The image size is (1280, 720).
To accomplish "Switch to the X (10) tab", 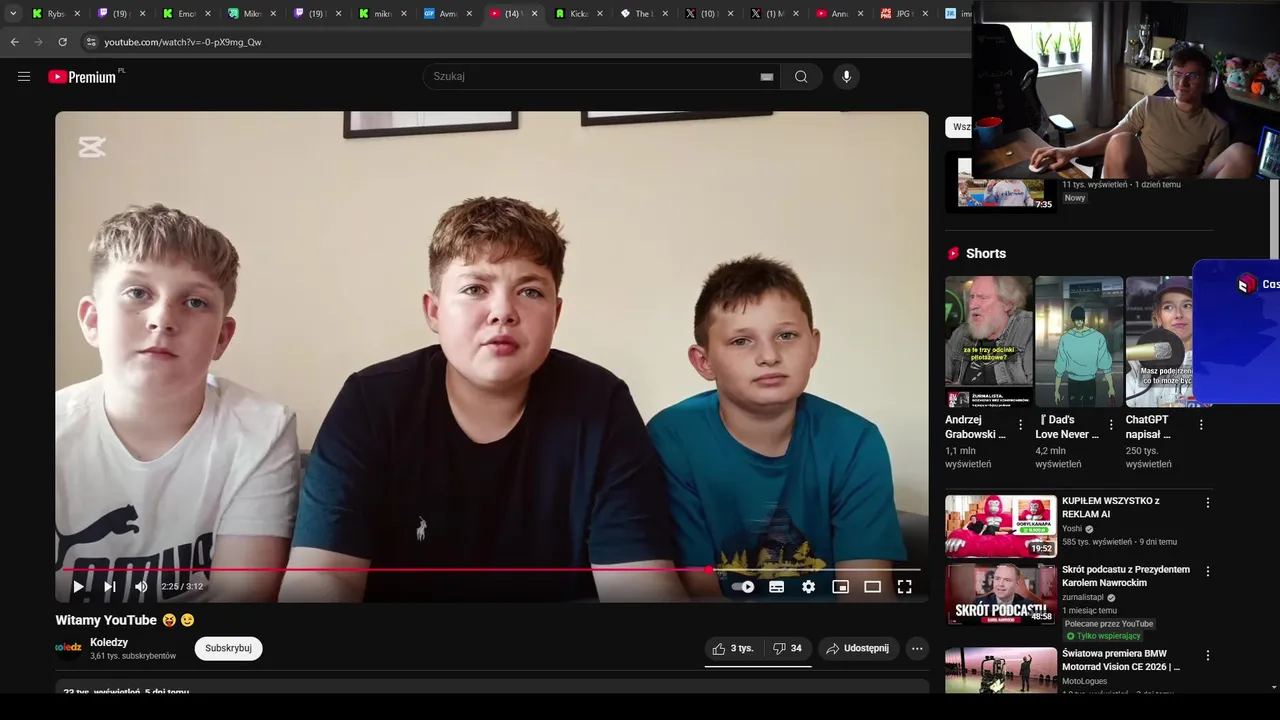I will coord(708,14).
